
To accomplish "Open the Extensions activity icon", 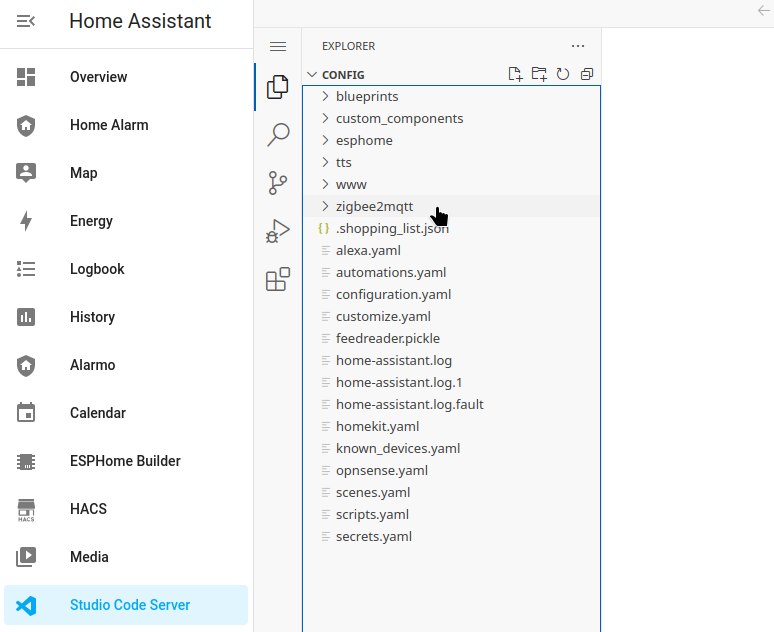I will (278, 279).
